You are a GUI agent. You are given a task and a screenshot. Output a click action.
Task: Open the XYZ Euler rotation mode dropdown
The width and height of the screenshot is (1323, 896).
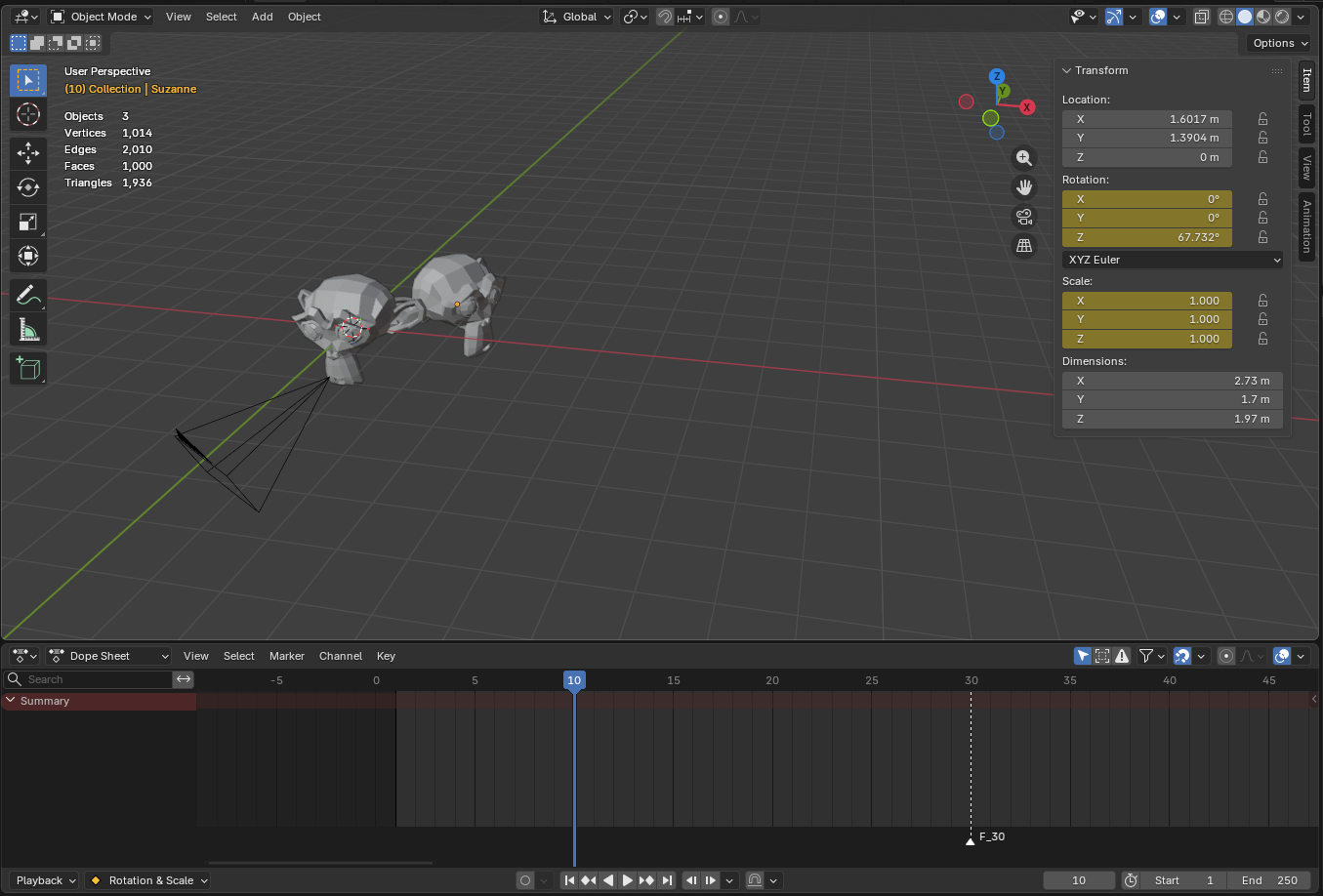pyautogui.click(x=1173, y=260)
